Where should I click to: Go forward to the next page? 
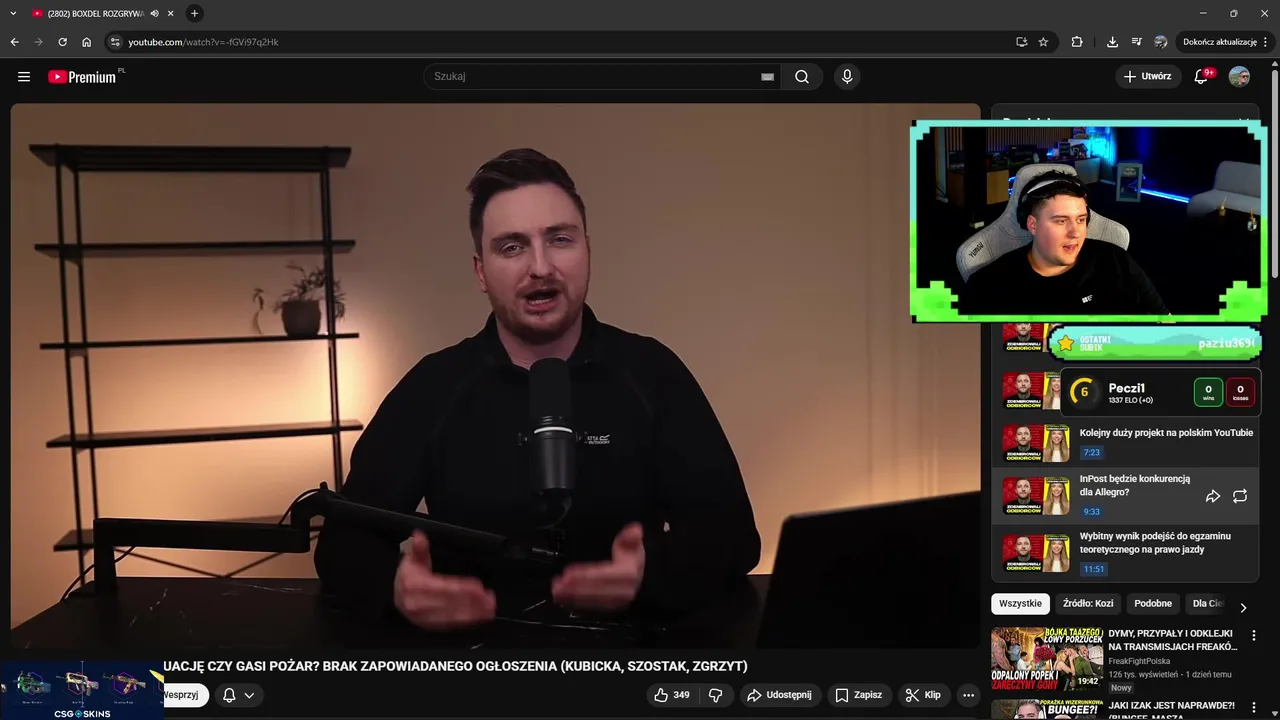tap(38, 42)
